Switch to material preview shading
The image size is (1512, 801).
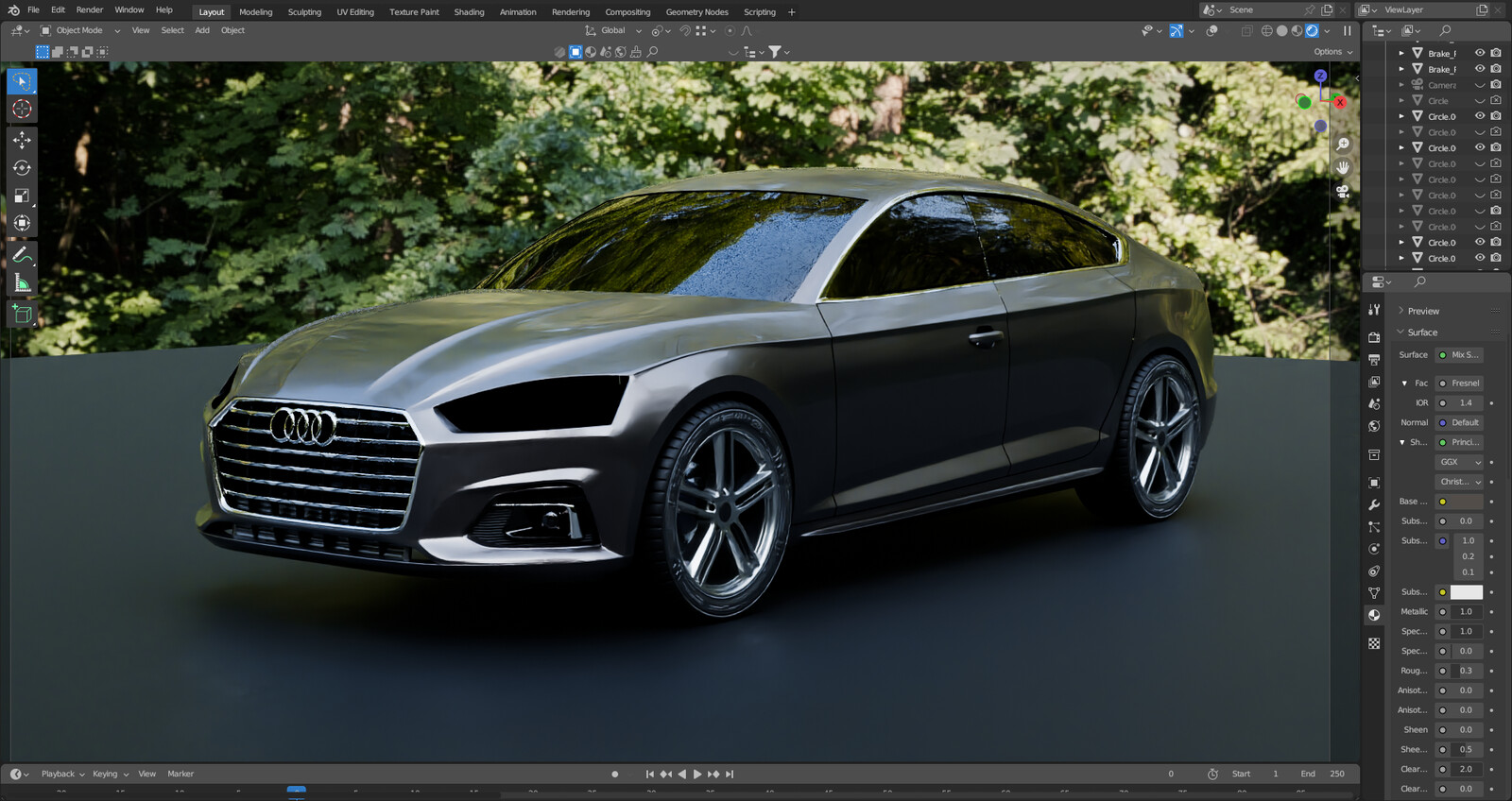(x=1297, y=30)
